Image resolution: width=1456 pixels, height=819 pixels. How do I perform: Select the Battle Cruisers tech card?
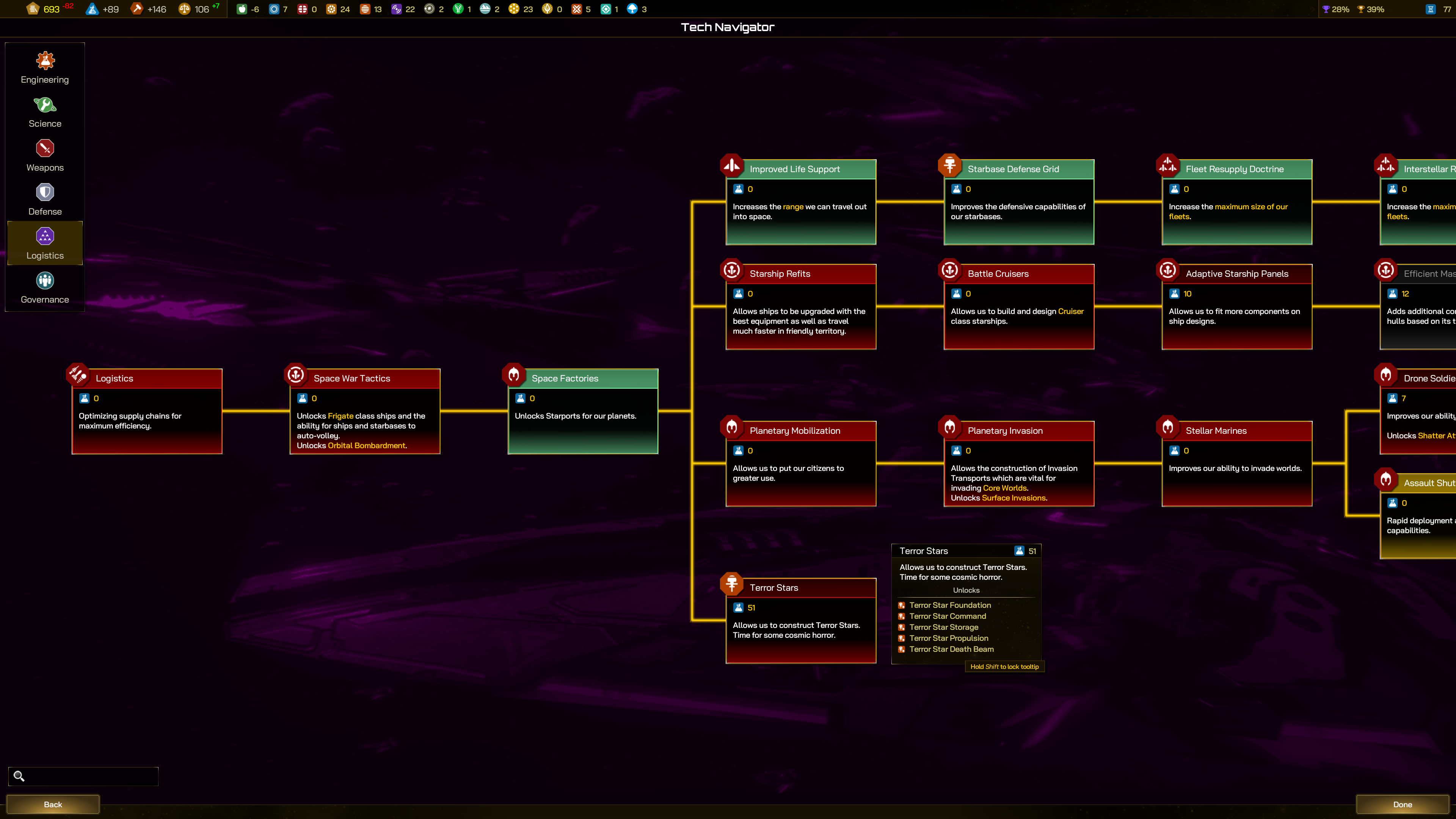[x=1018, y=307]
